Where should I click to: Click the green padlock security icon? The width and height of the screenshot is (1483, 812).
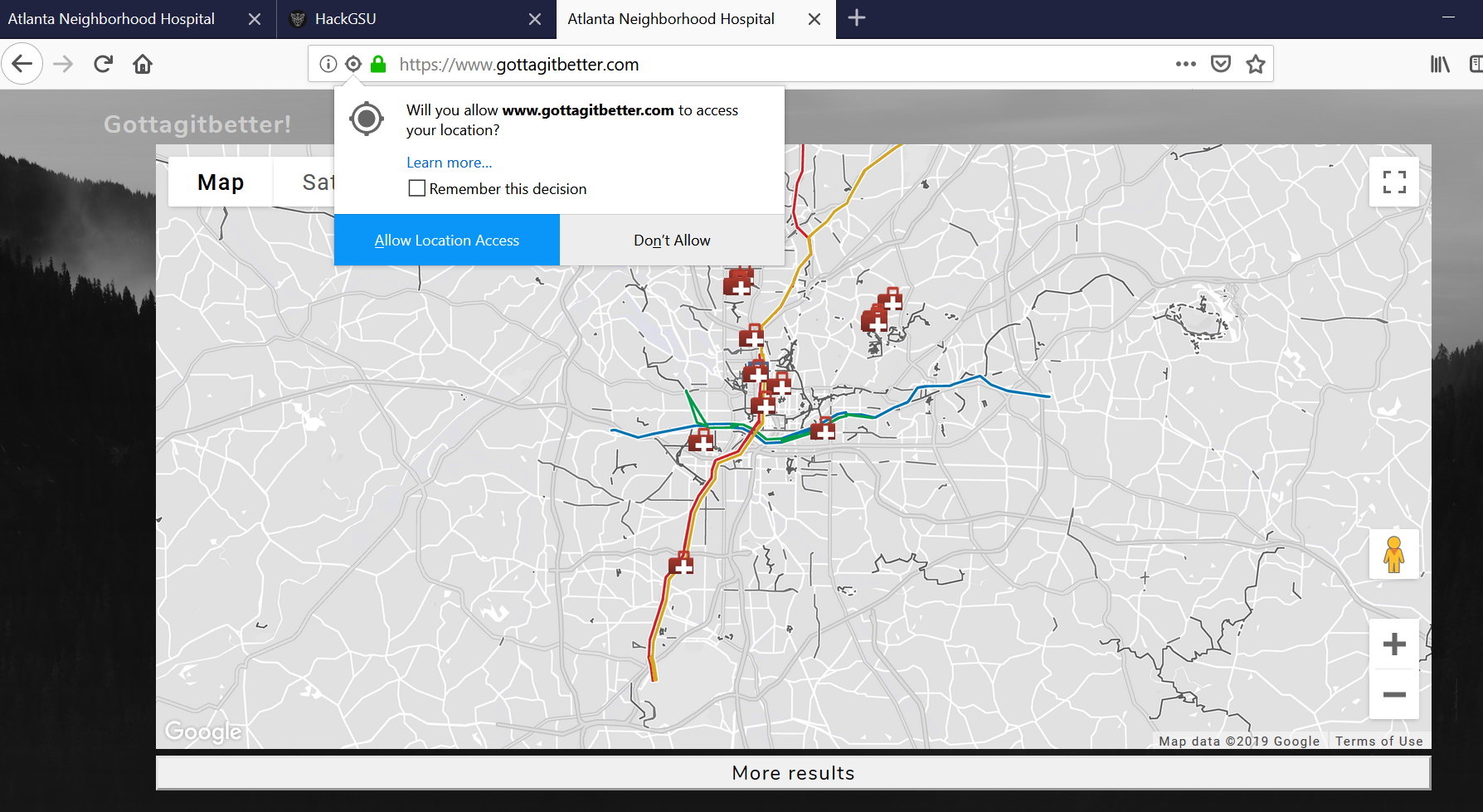click(x=378, y=64)
